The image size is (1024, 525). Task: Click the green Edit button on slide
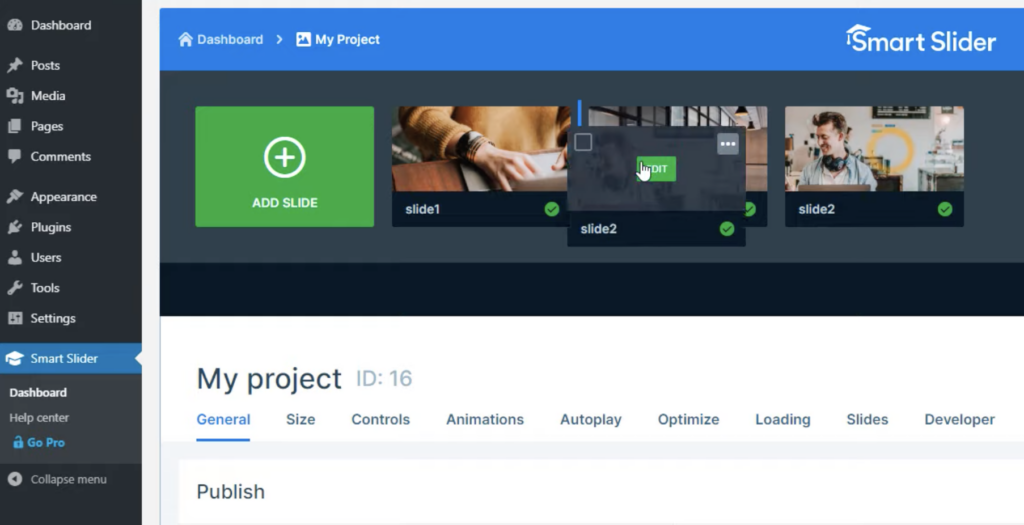coord(657,169)
